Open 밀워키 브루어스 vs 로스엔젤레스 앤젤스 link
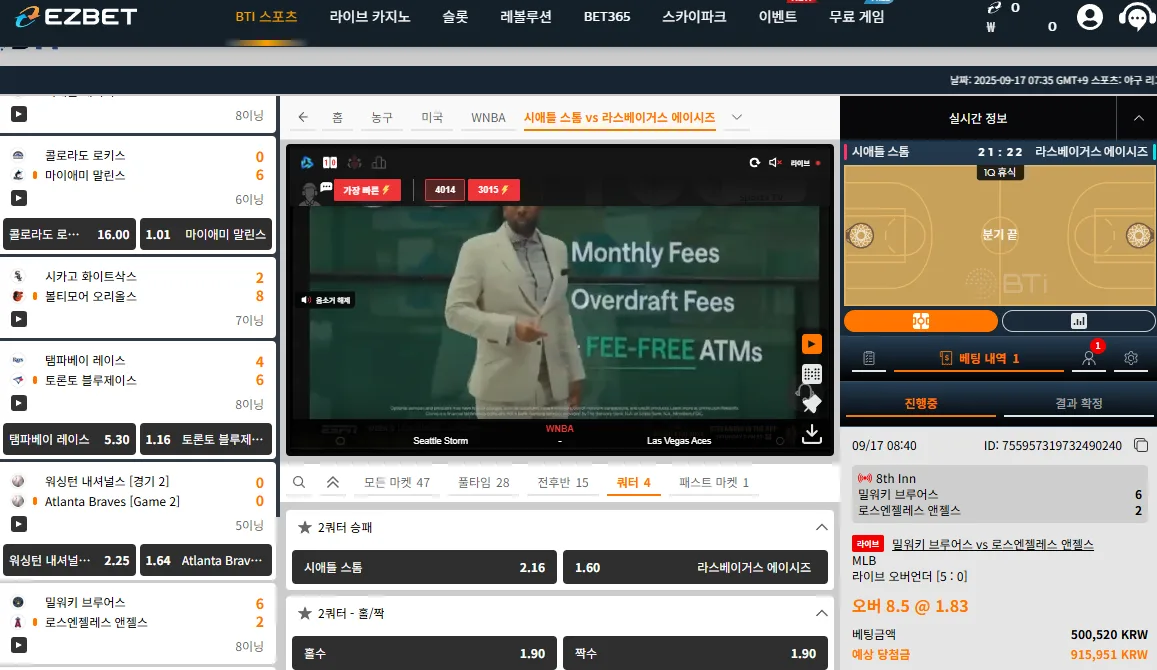This screenshot has width=1157, height=670. [992, 544]
